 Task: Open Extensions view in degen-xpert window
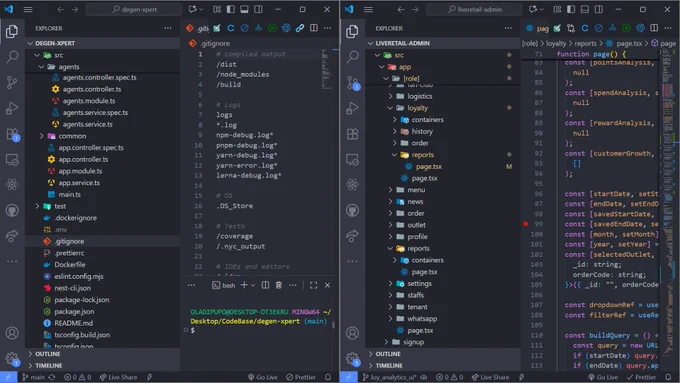pyautogui.click(x=12, y=134)
